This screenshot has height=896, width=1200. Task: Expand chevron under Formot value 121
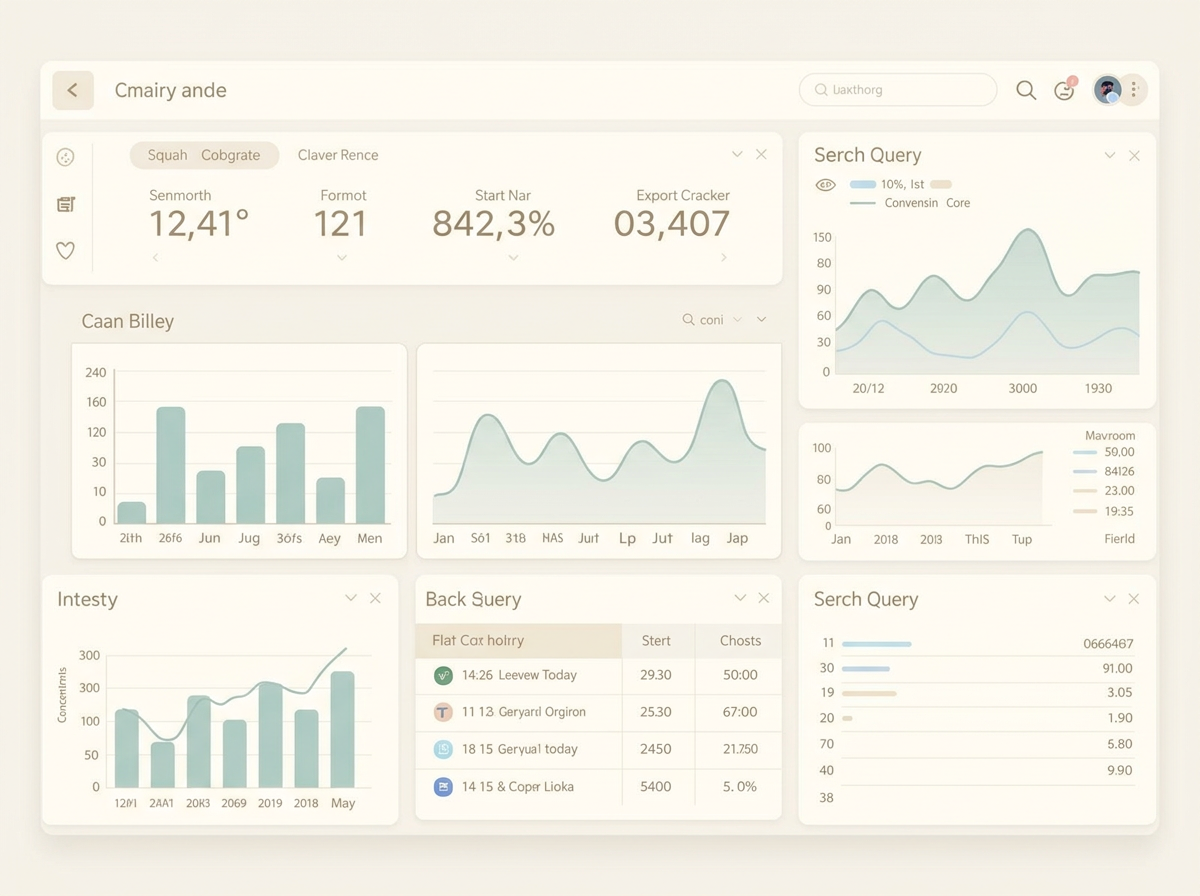coord(342,258)
